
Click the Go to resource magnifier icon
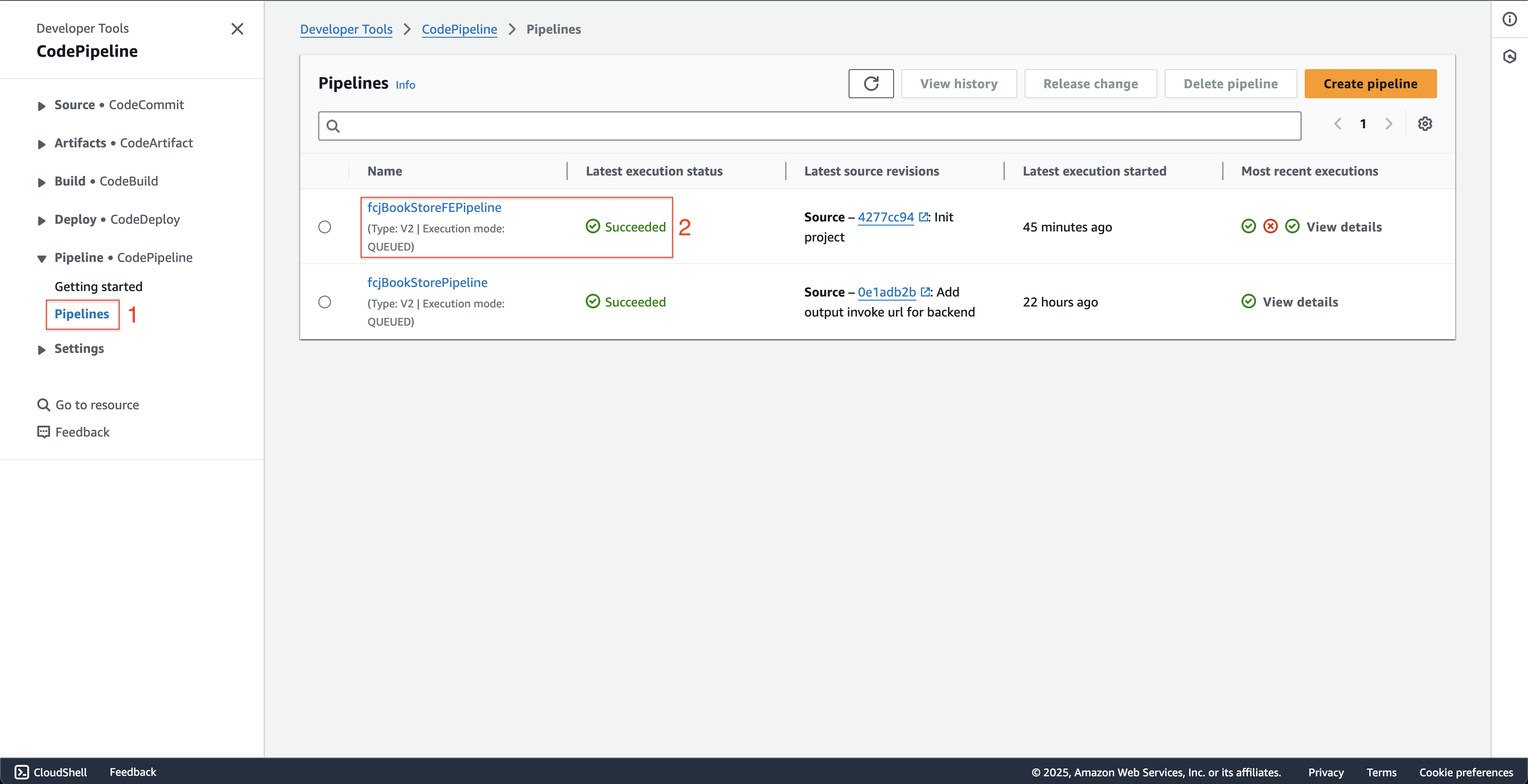tap(43, 404)
